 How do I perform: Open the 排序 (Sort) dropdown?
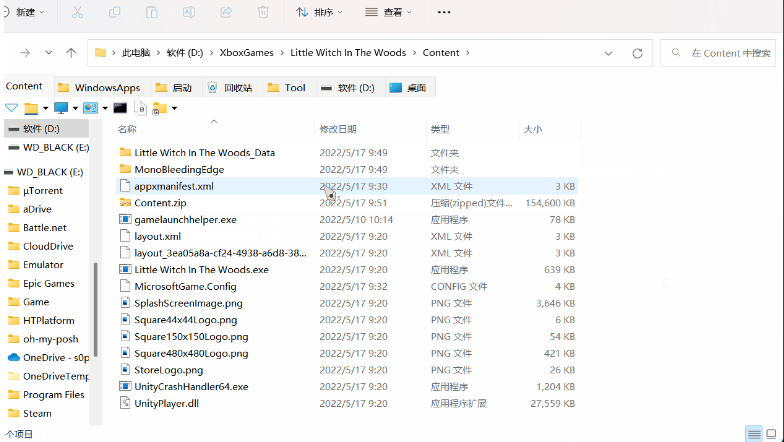(x=319, y=12)
